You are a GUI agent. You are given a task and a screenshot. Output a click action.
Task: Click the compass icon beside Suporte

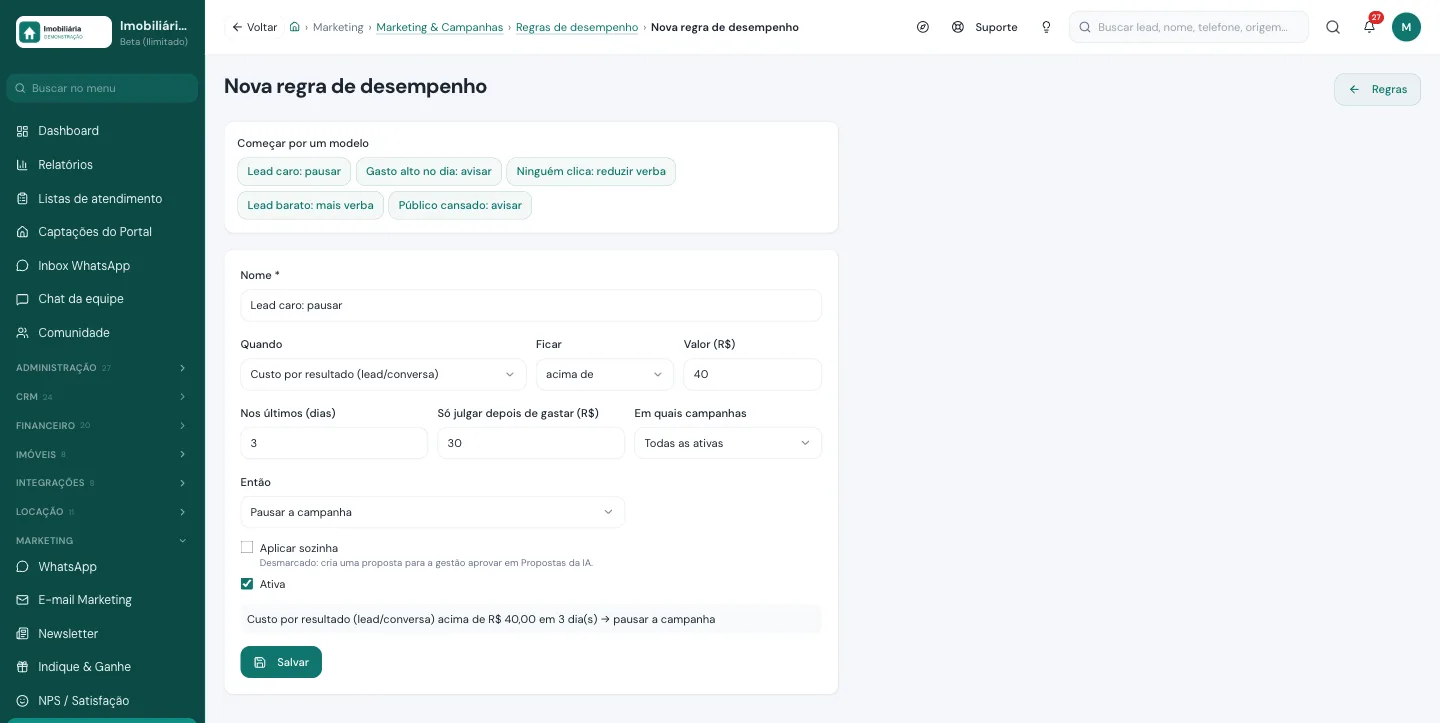point(923,27)
